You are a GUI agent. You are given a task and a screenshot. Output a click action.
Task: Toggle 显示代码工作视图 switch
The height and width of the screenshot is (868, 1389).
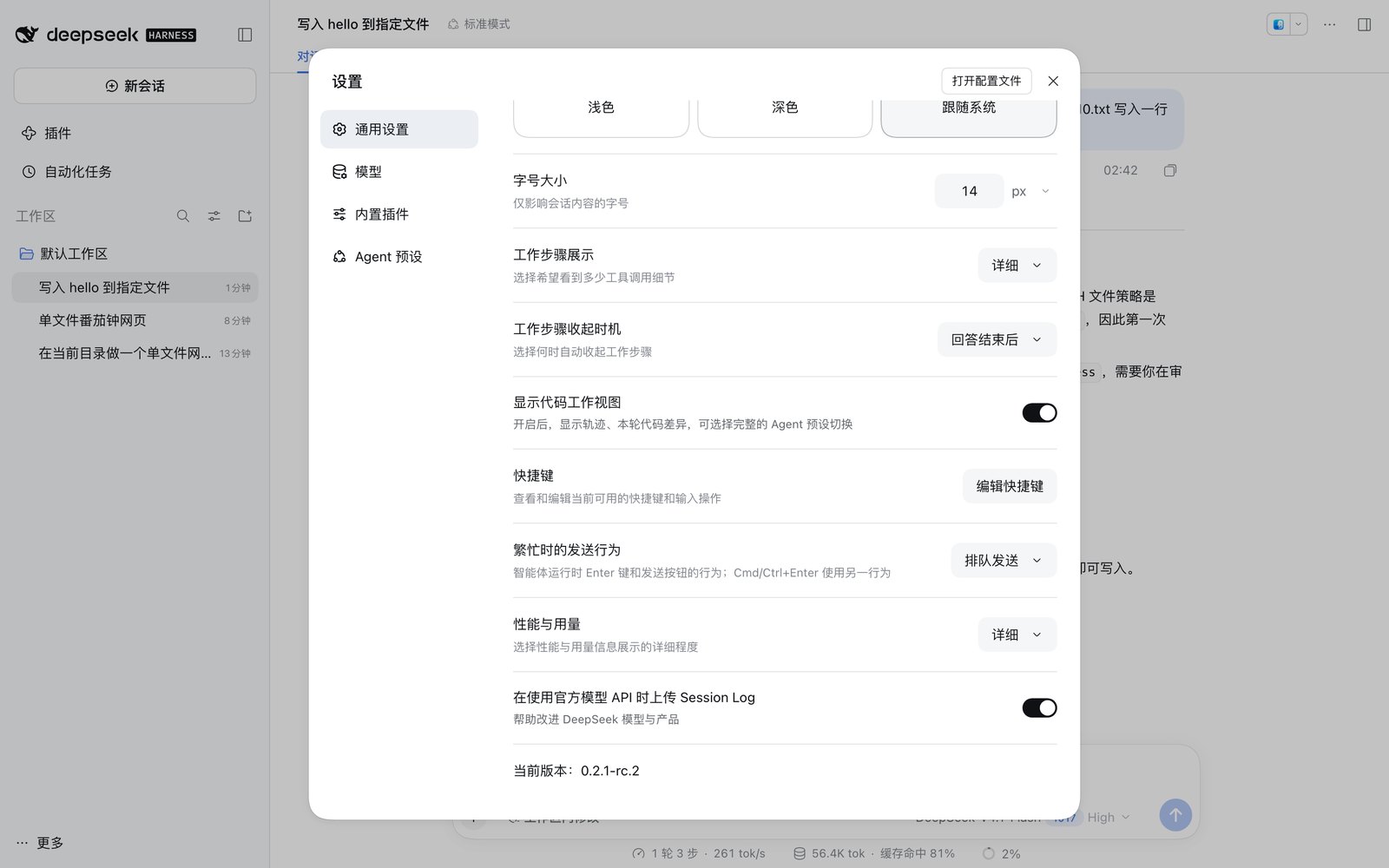coord(1039,413)
